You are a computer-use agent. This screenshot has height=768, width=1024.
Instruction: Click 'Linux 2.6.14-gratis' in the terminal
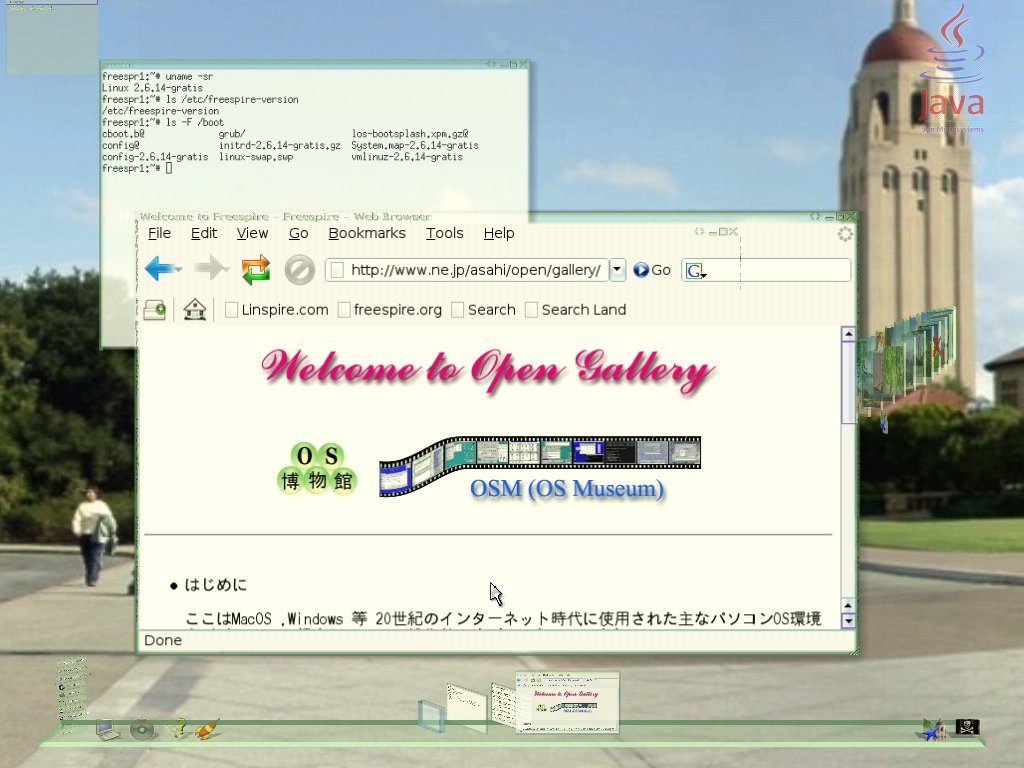point(152,88)
